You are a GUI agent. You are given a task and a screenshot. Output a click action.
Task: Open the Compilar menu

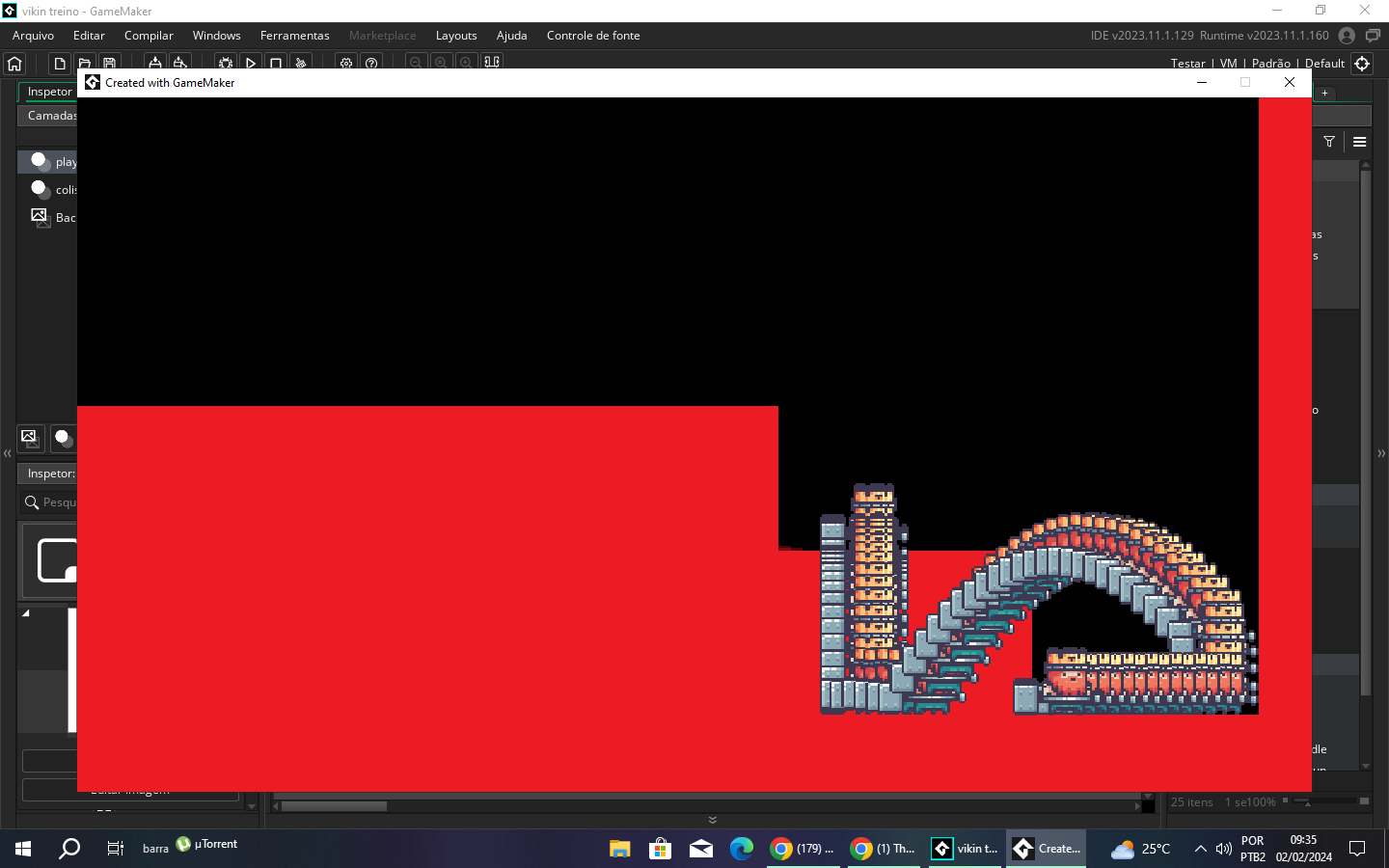[149, 36]
